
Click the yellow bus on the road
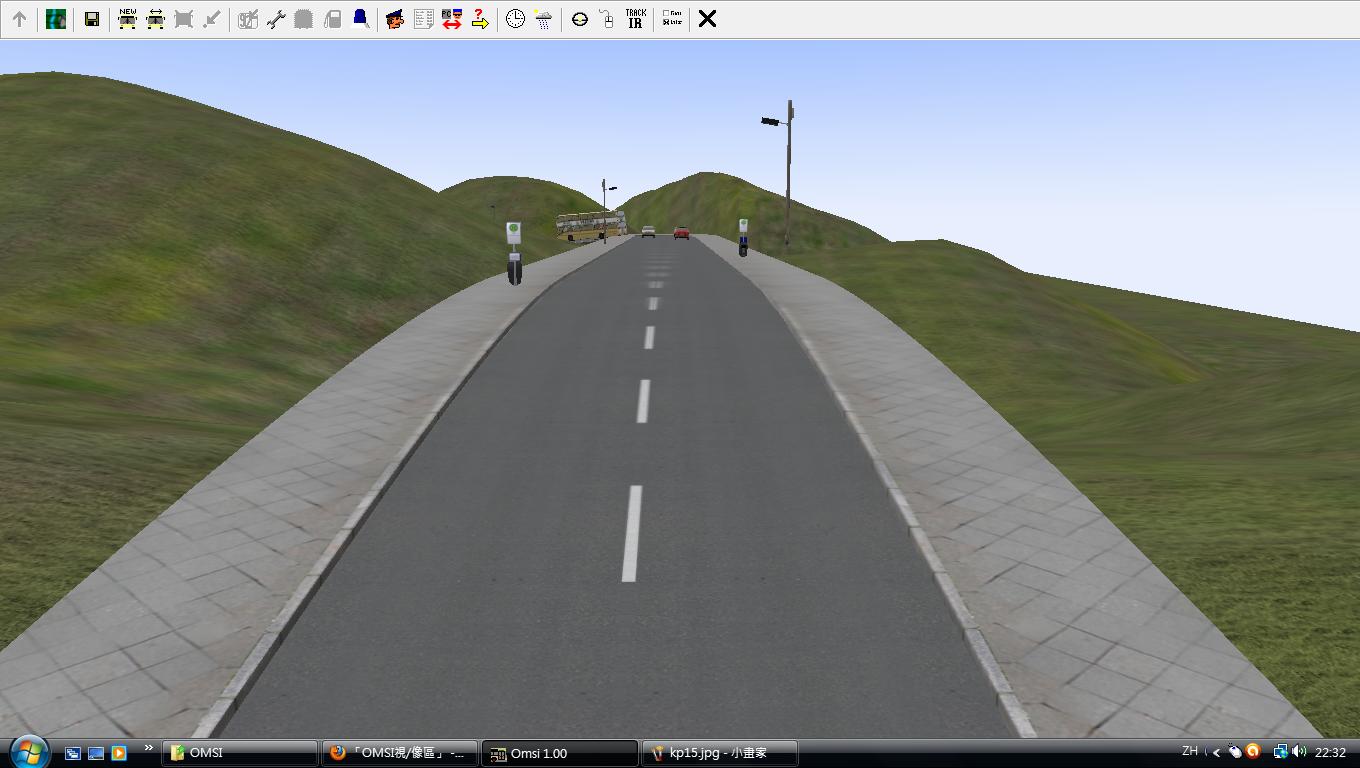(591, 226)
